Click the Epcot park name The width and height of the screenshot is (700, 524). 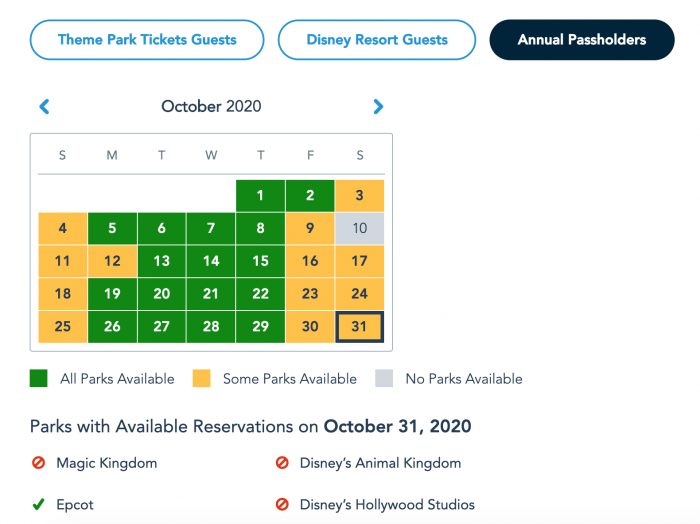tap(75, 505)
